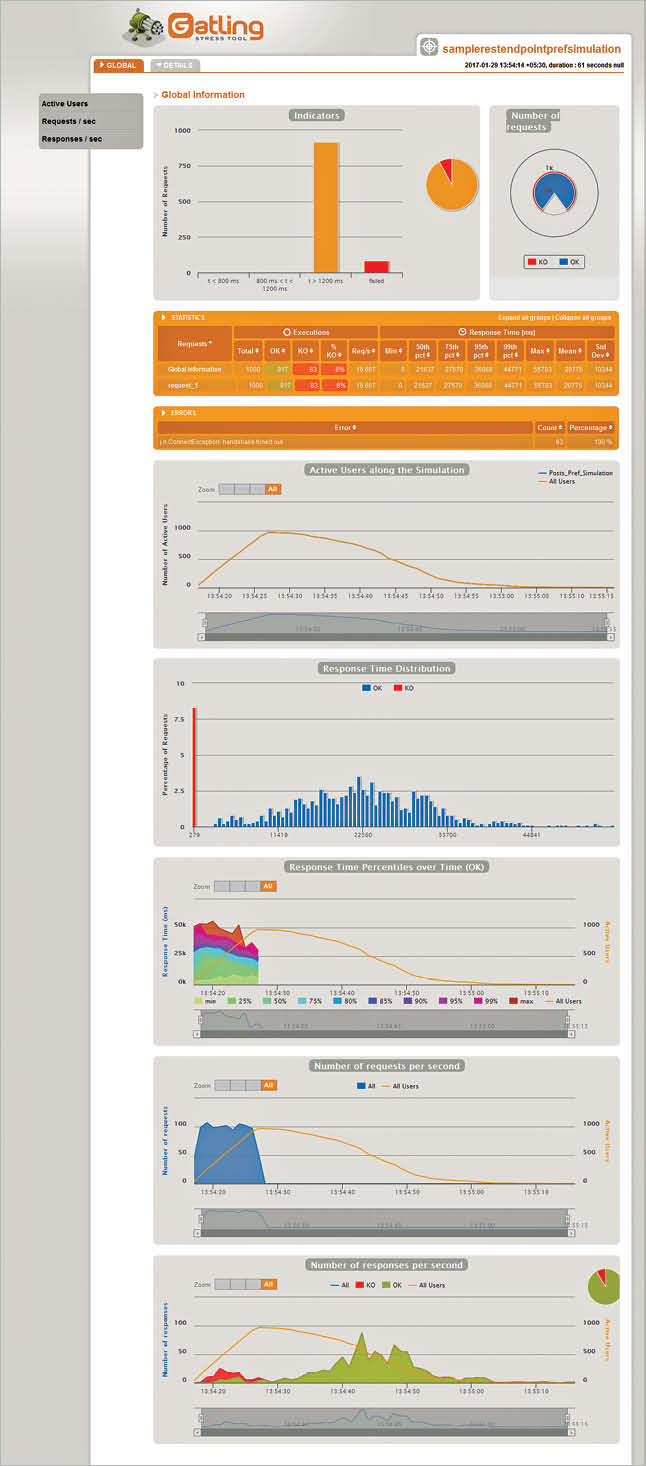The height and width of the screenshot is (1466, 646).
Task: Collapse the STATISTICS section triangle
Action: point(163,318)
